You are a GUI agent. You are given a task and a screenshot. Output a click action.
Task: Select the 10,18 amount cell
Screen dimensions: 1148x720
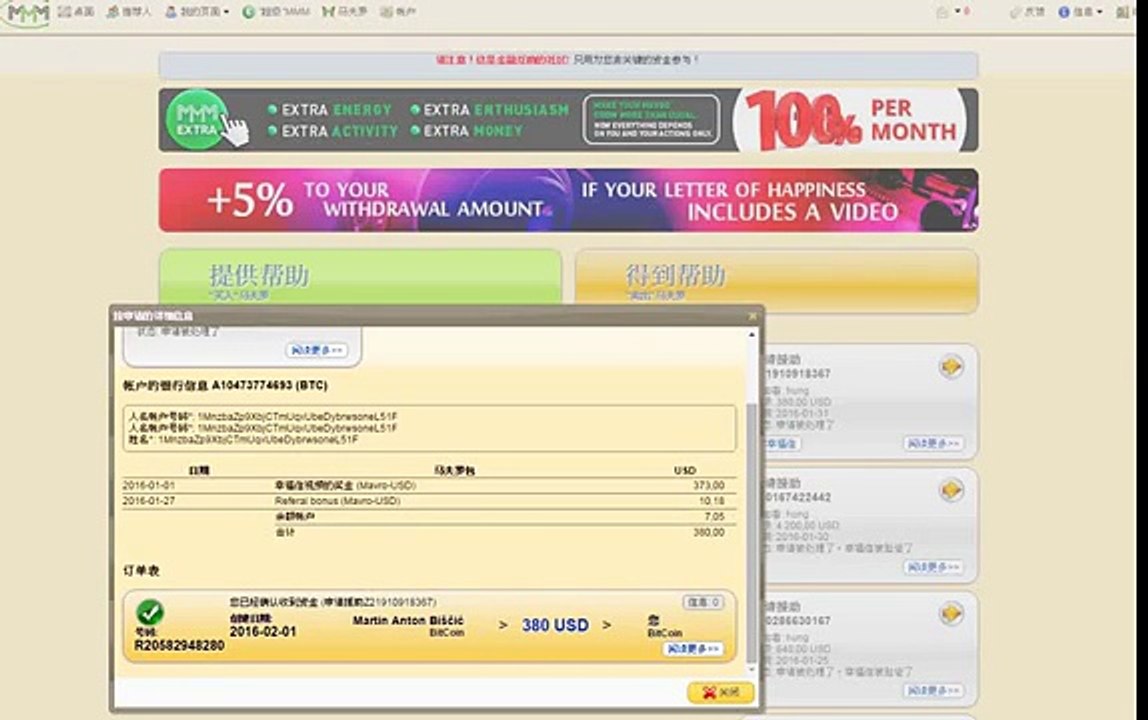coord(712,501)
